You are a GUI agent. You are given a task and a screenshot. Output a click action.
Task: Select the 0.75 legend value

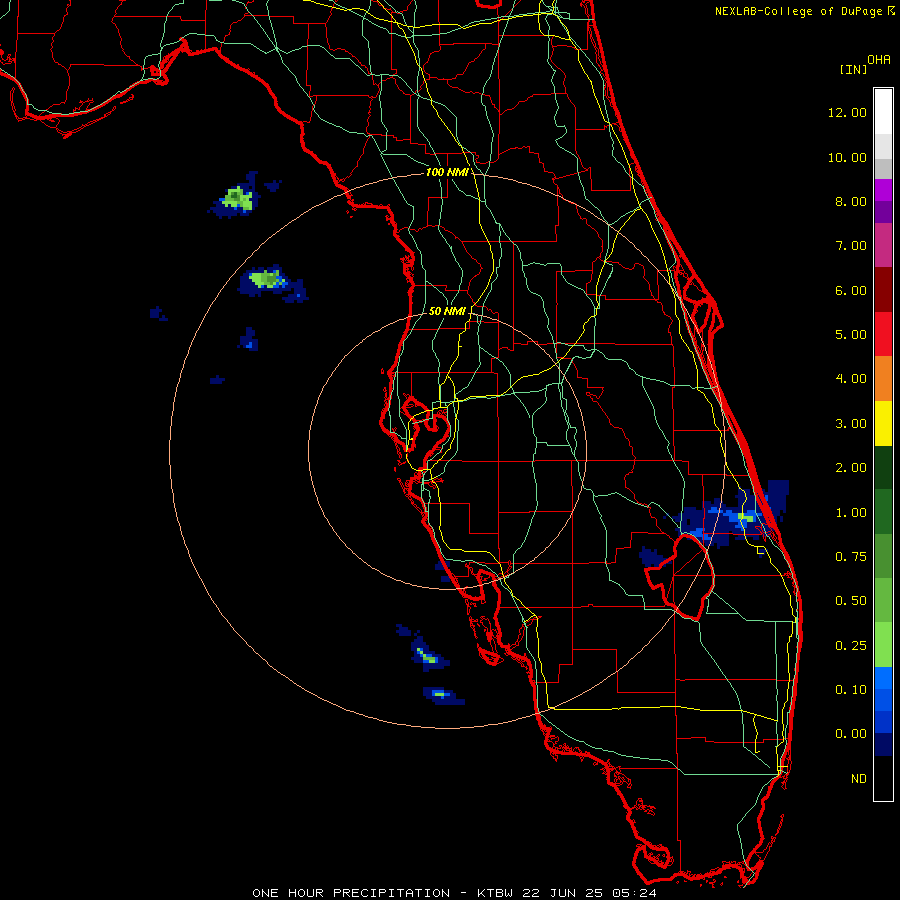pyautogui.click(x=851, y=557)
